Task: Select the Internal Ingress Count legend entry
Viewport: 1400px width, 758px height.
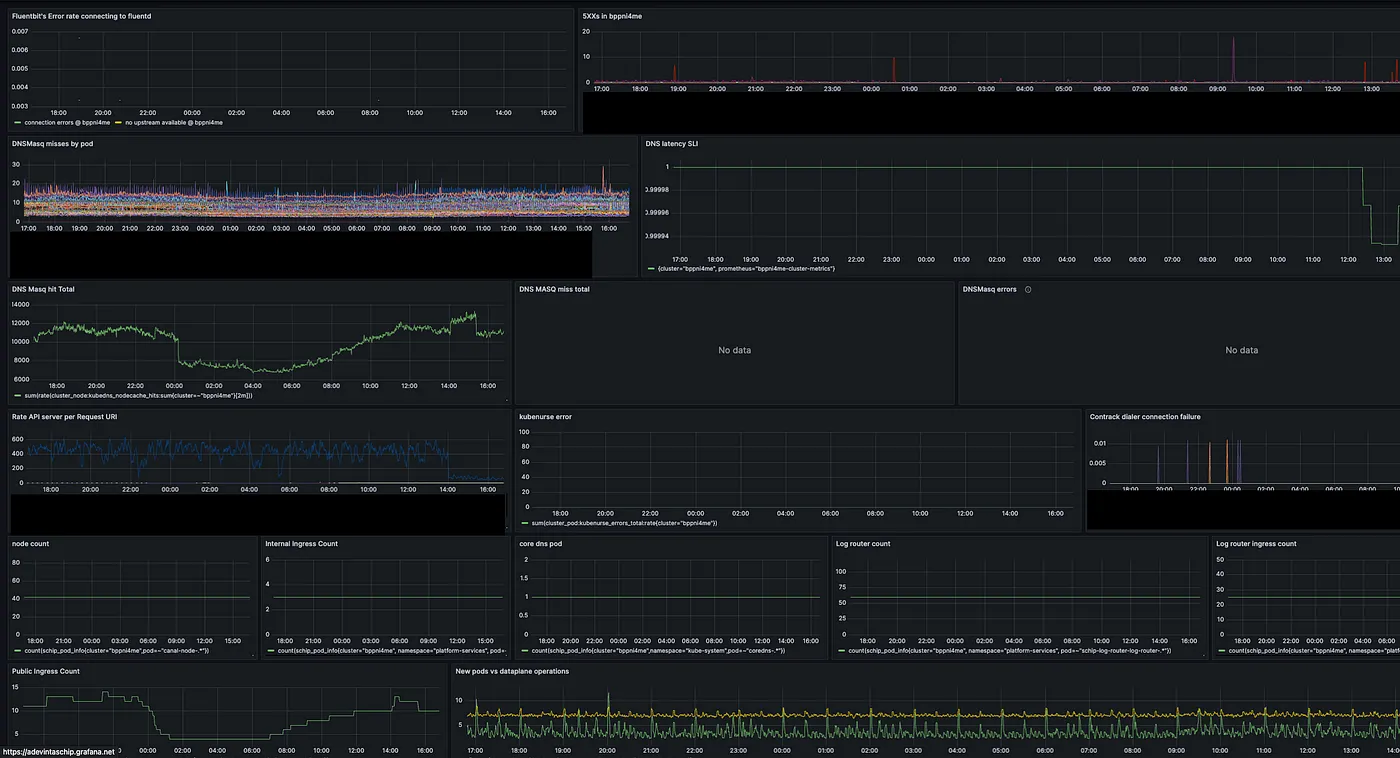Action: point(390,651)
